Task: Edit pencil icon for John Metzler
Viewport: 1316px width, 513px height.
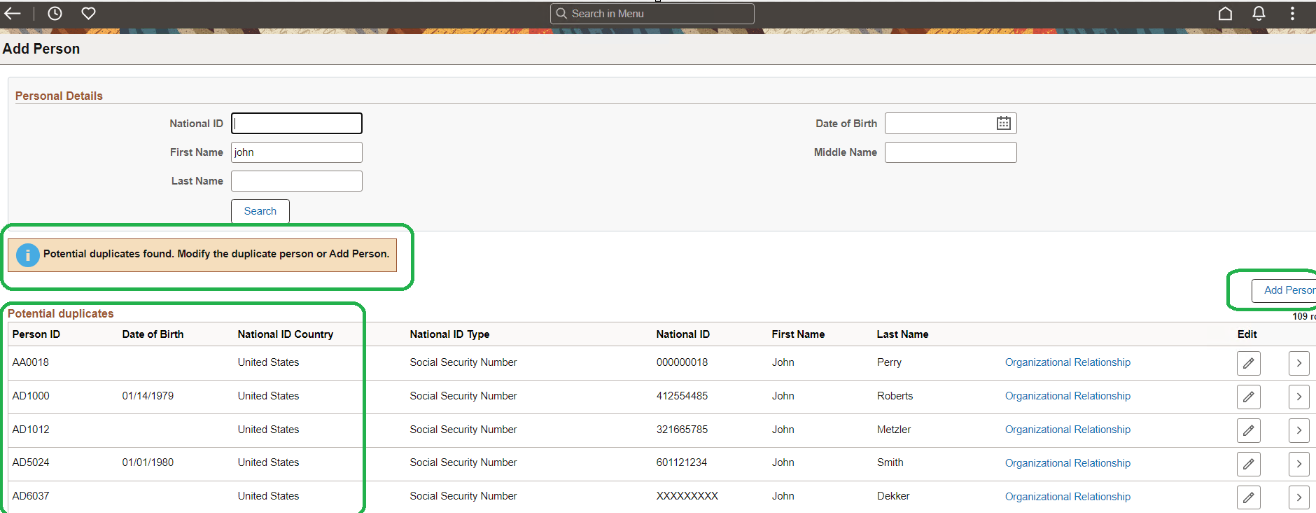Action: [x=1248, y=430]
